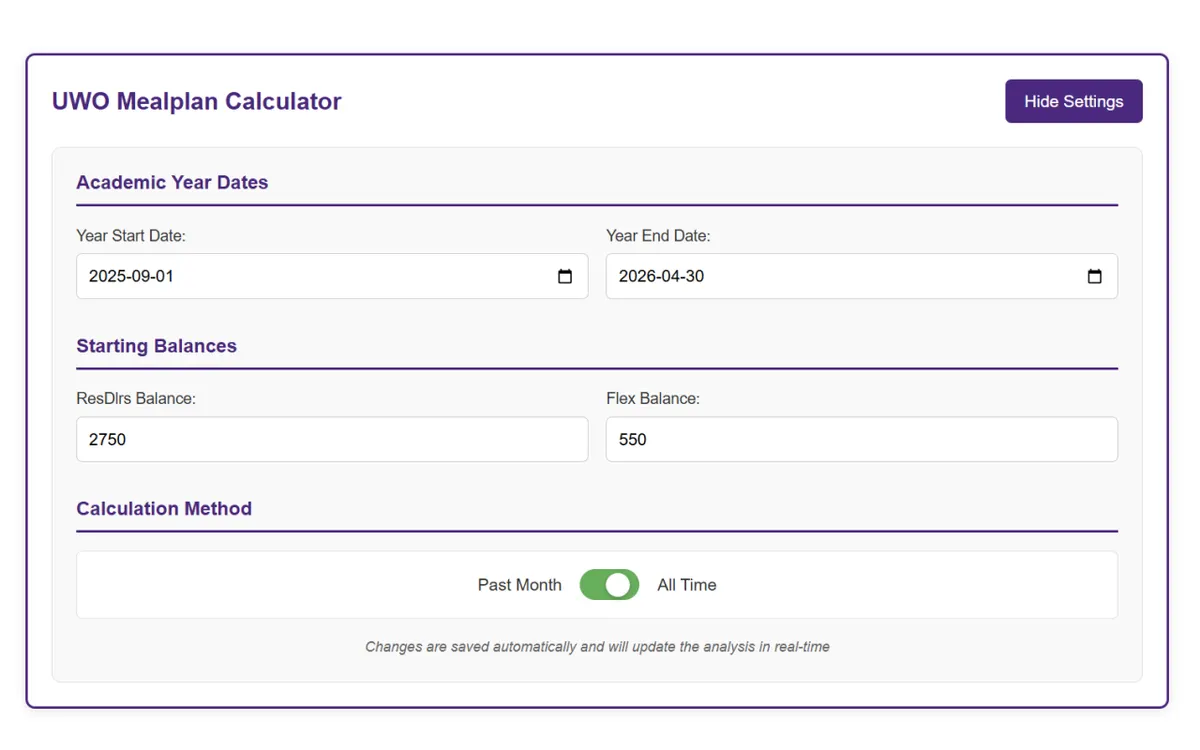
Task: Edit the ResDlrs Balance input
Action: click(x=332, y=439)
